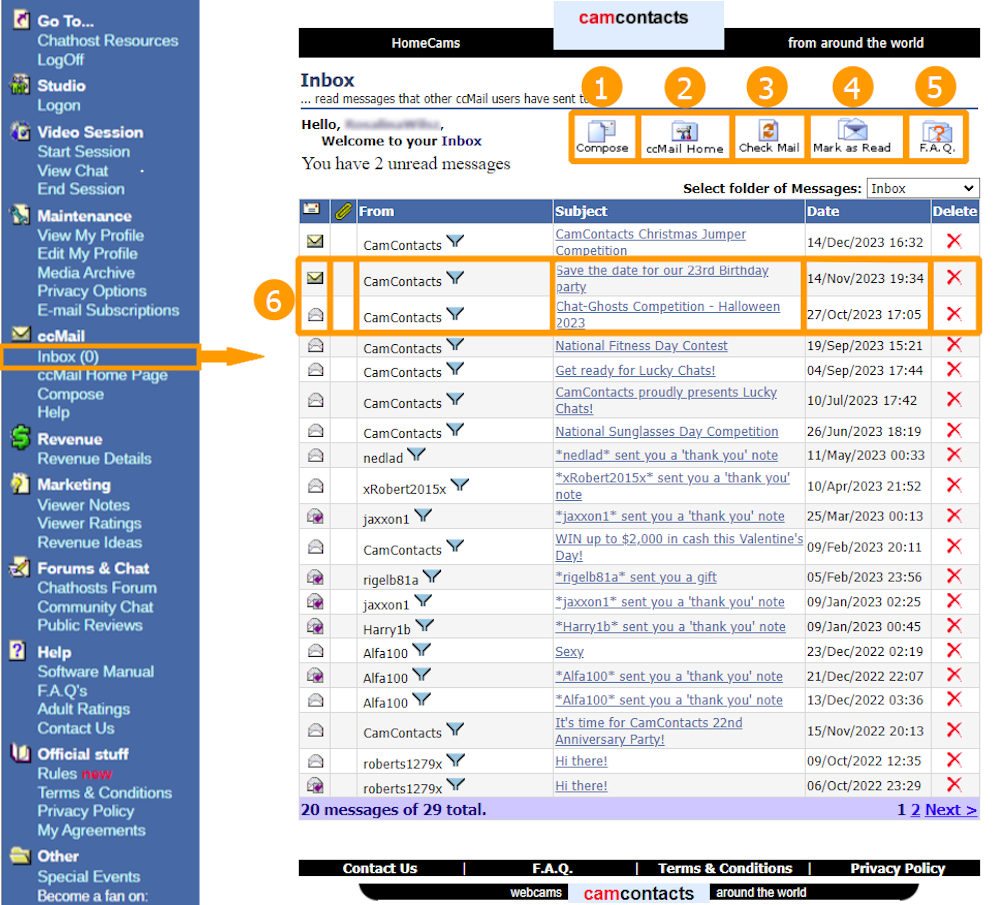Open the filter funnel beside nedlad
993x905 pixels.
click(x=418, y=455)
